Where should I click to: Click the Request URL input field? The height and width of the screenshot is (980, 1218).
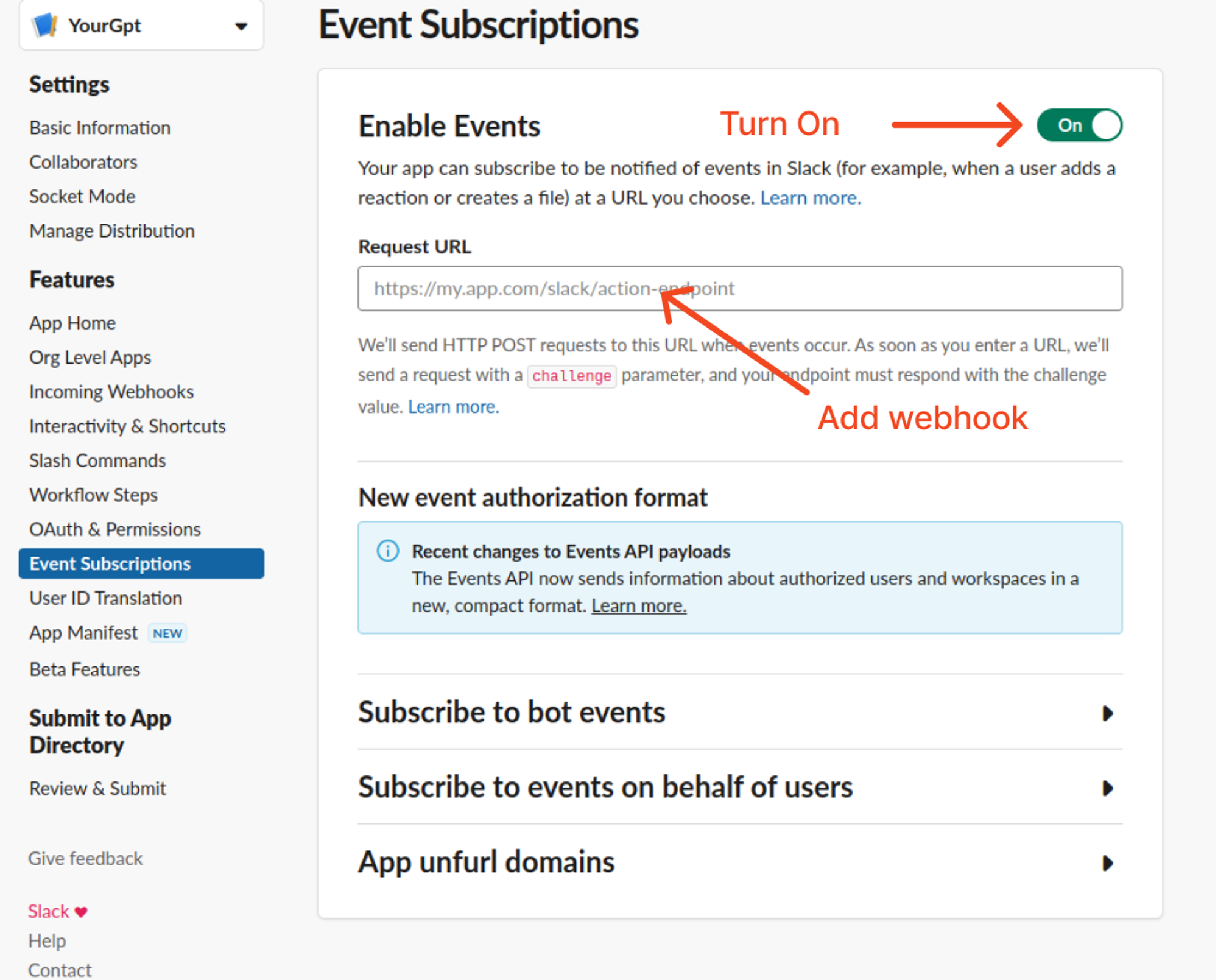pos(739,289)
